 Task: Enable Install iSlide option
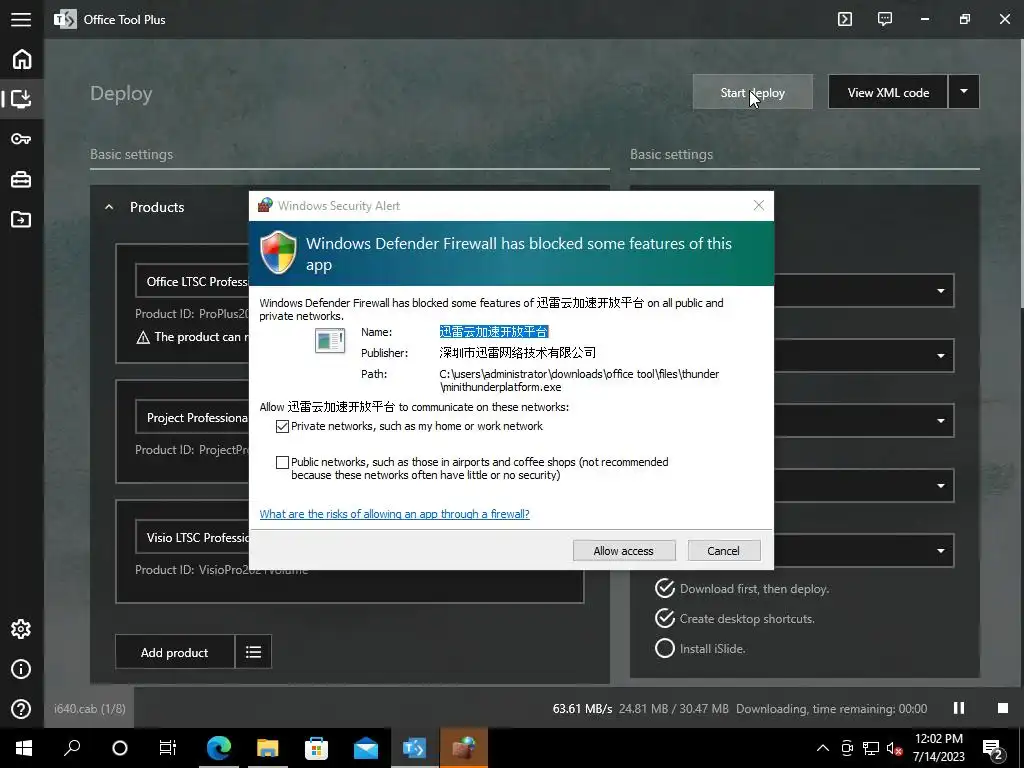point(665,648)
